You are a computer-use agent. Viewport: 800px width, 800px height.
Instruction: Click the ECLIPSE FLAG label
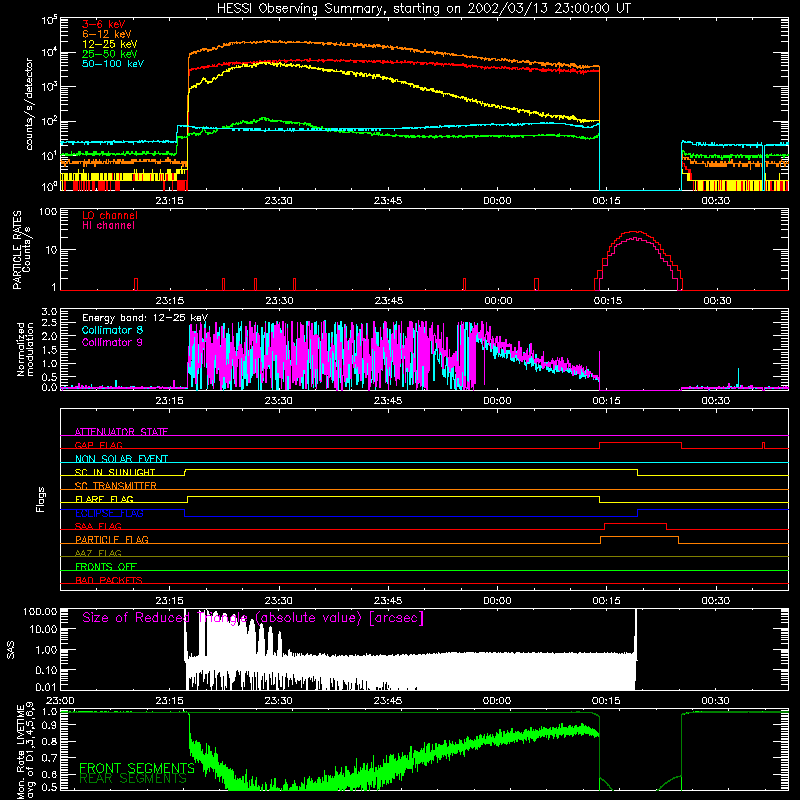pyautogui.click(x=110, y=513)
